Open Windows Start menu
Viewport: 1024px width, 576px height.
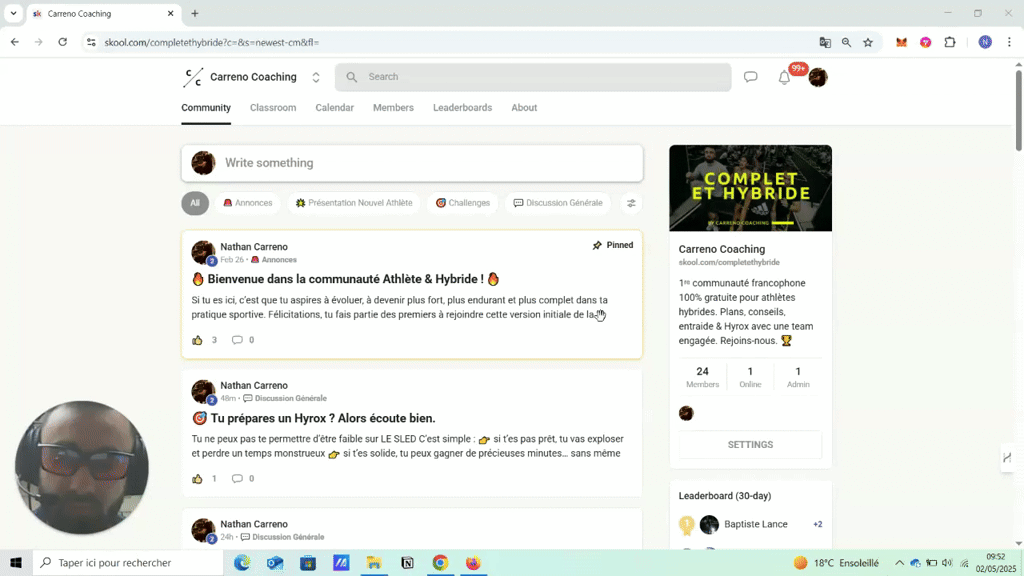(x=16, y=563)
